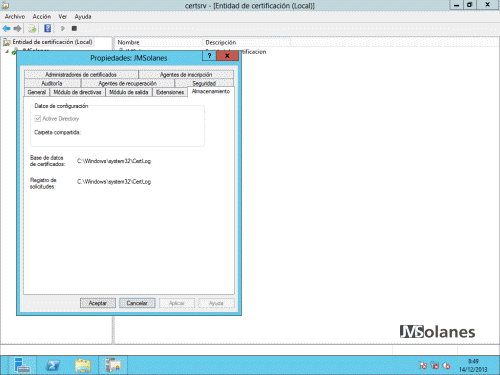Switch to the Extensiones tab
Screen dimensions: 500x375
(x=170, y=92)
